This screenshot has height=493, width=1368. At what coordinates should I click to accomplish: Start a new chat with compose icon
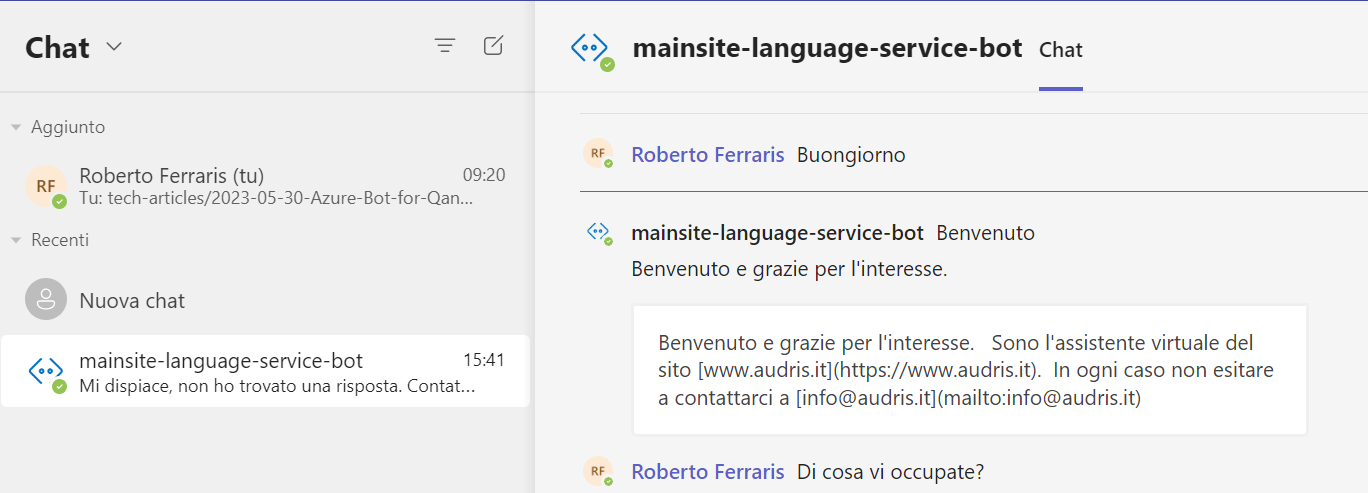click(493, 46)
